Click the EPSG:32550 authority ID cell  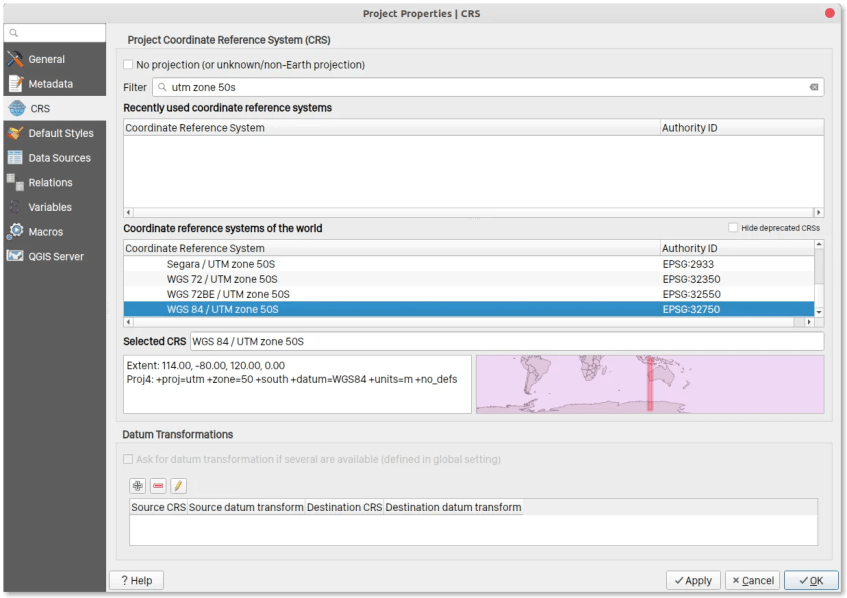pos(691,294)
